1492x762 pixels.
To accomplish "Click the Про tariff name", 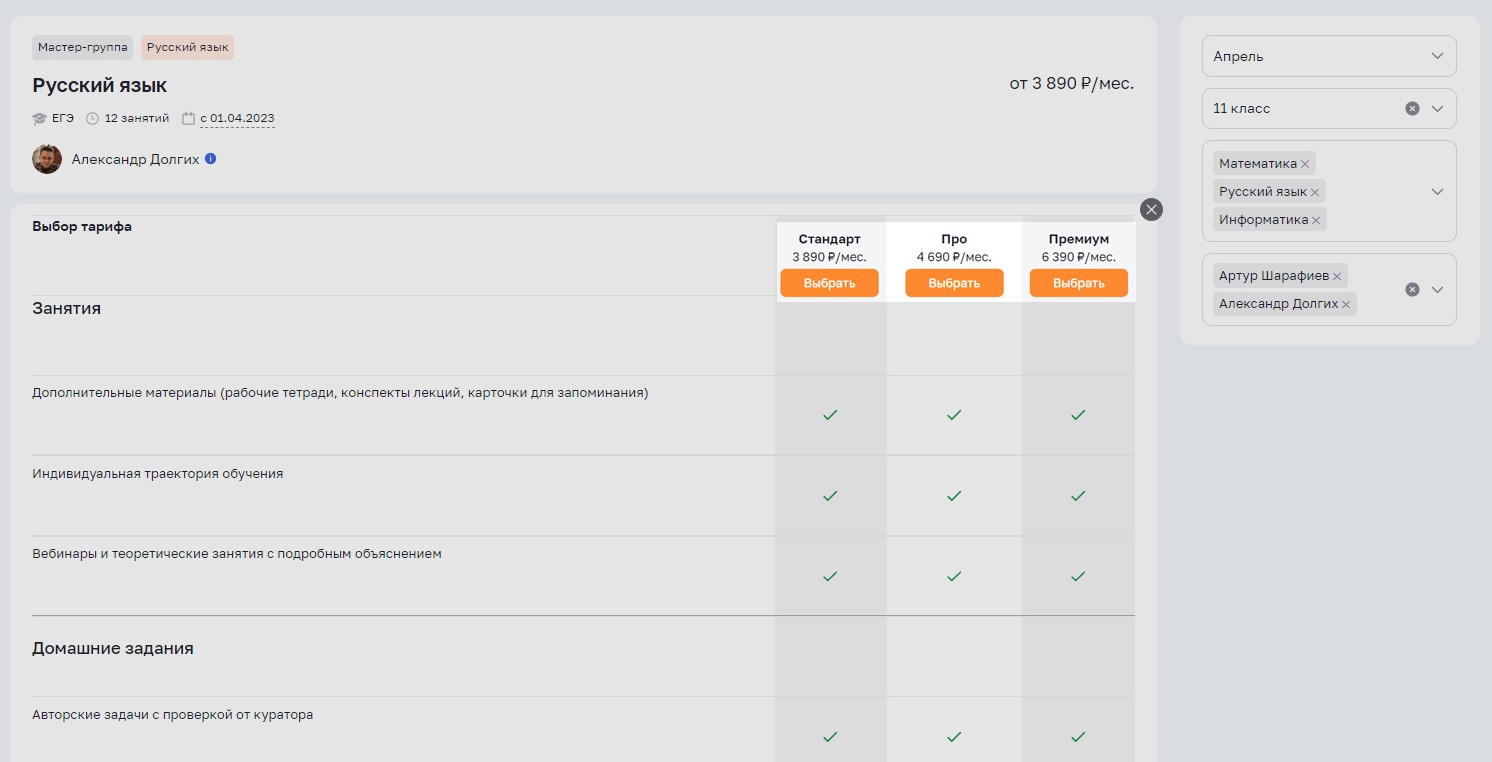I will click(x=954, y=239).
